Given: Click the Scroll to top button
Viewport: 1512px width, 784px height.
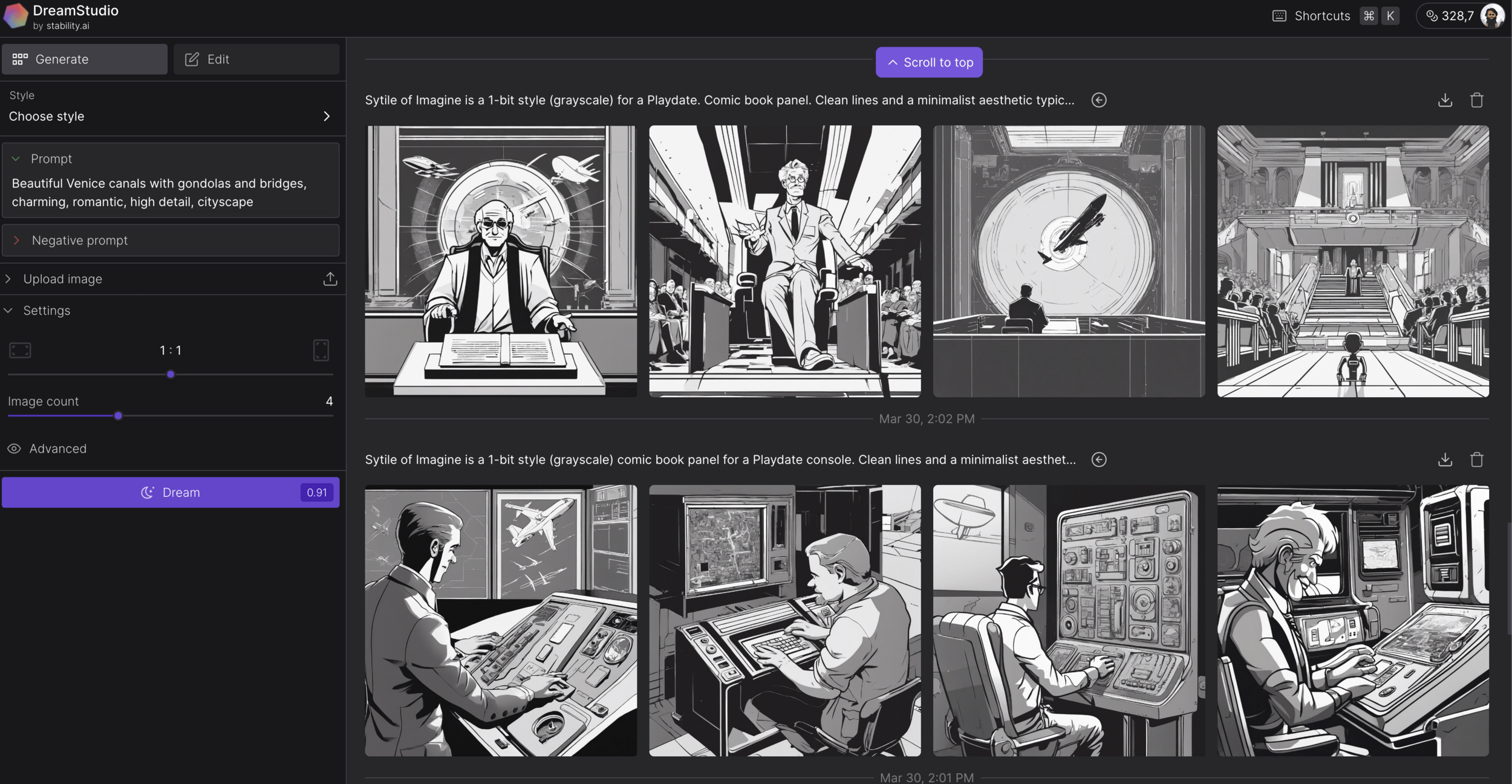Looking at the screenshot, I should (929, 62).
